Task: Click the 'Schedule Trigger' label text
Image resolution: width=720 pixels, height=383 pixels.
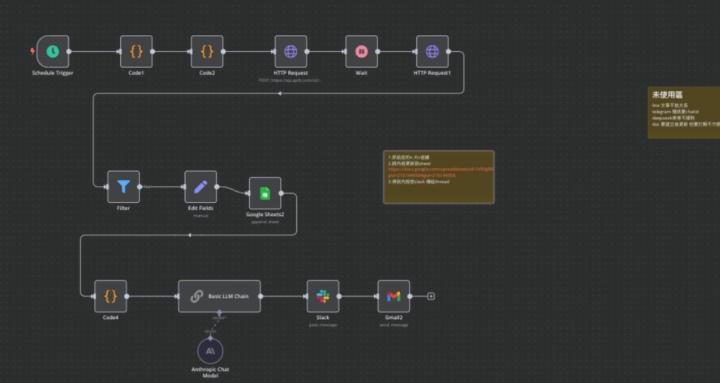Action: point(52,73)
